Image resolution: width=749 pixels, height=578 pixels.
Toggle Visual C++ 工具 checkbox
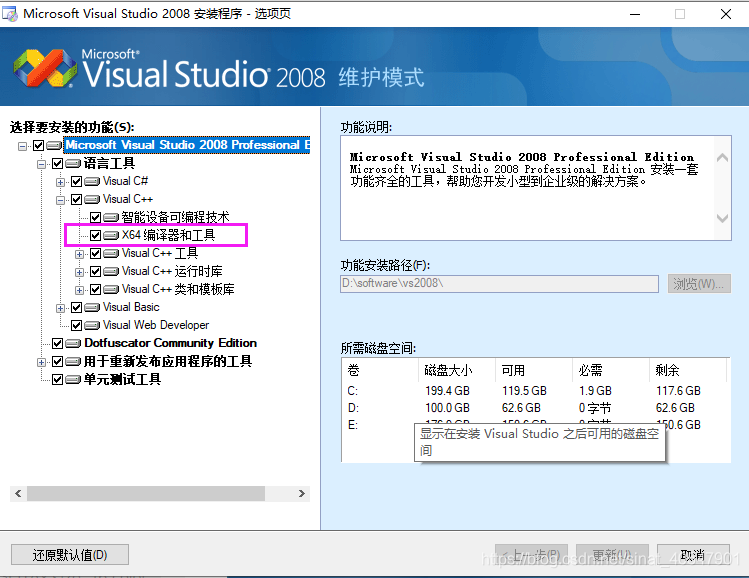click(96, 254)
